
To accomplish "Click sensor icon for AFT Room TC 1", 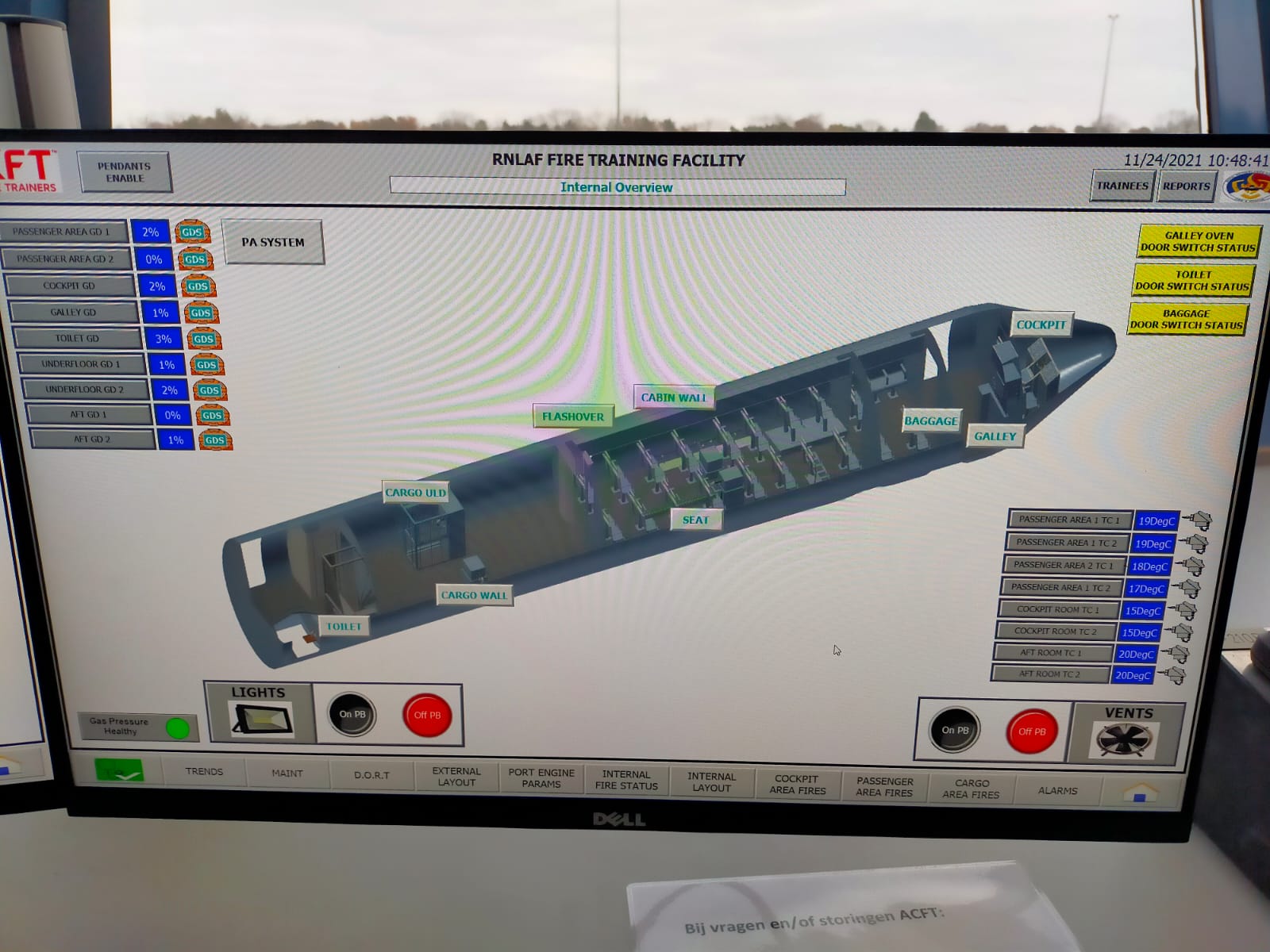I will pyautogui.click(x=1176, y=654).
